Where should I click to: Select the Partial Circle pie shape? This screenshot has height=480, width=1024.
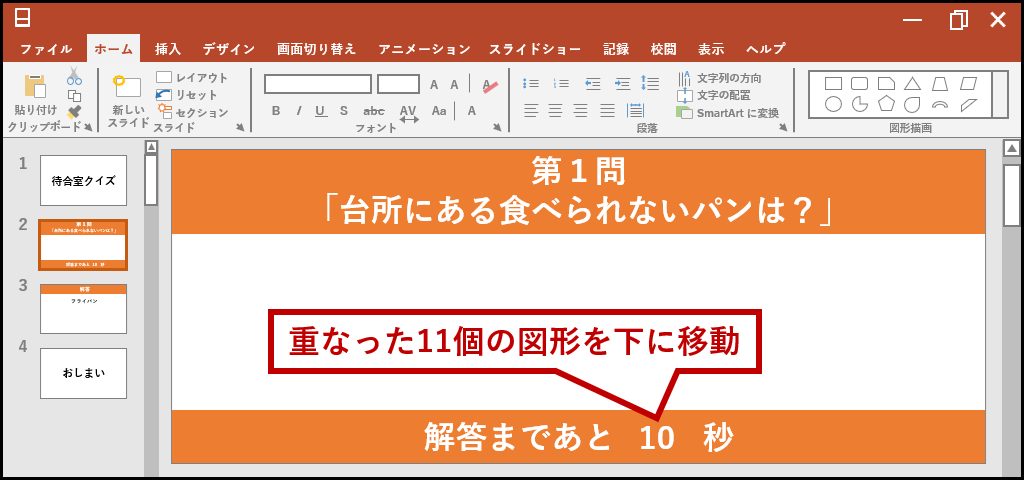click(859, 104)
